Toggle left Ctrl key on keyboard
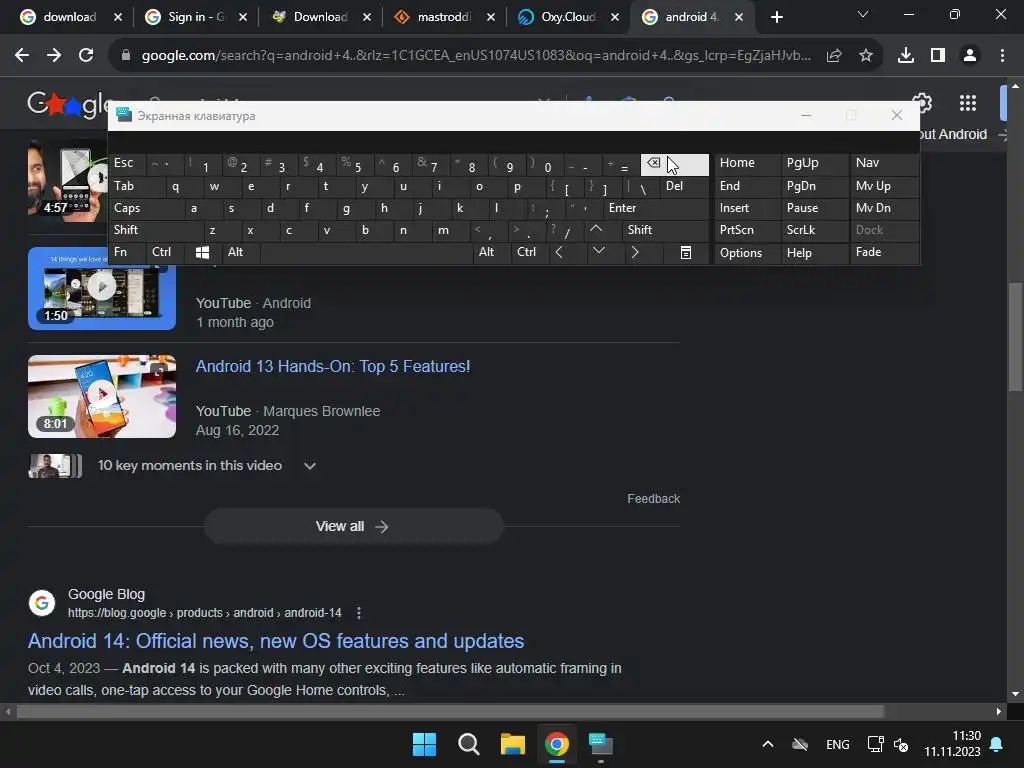 165,253
